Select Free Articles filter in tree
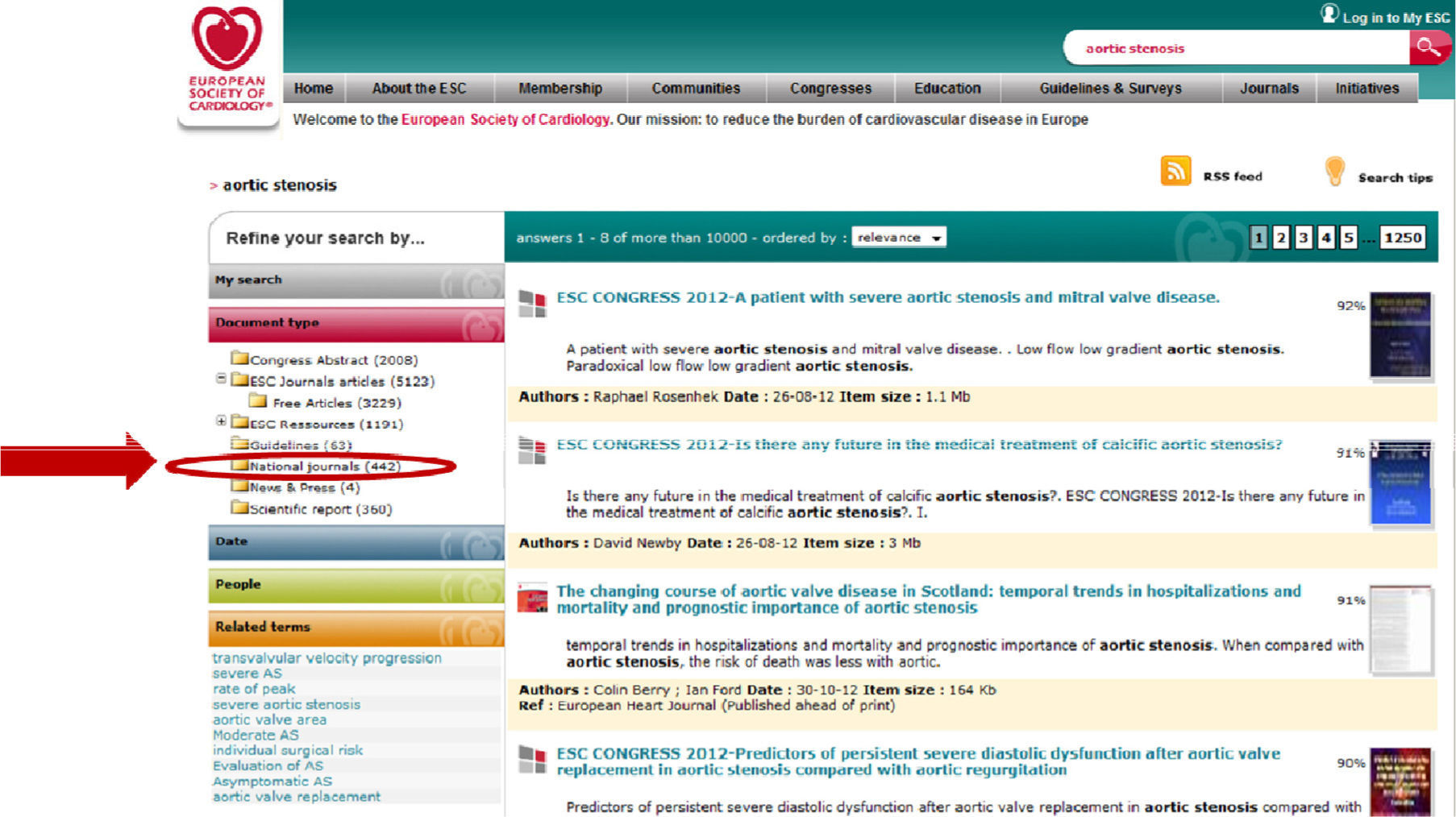1456x817 pixels. coord(336,403)
